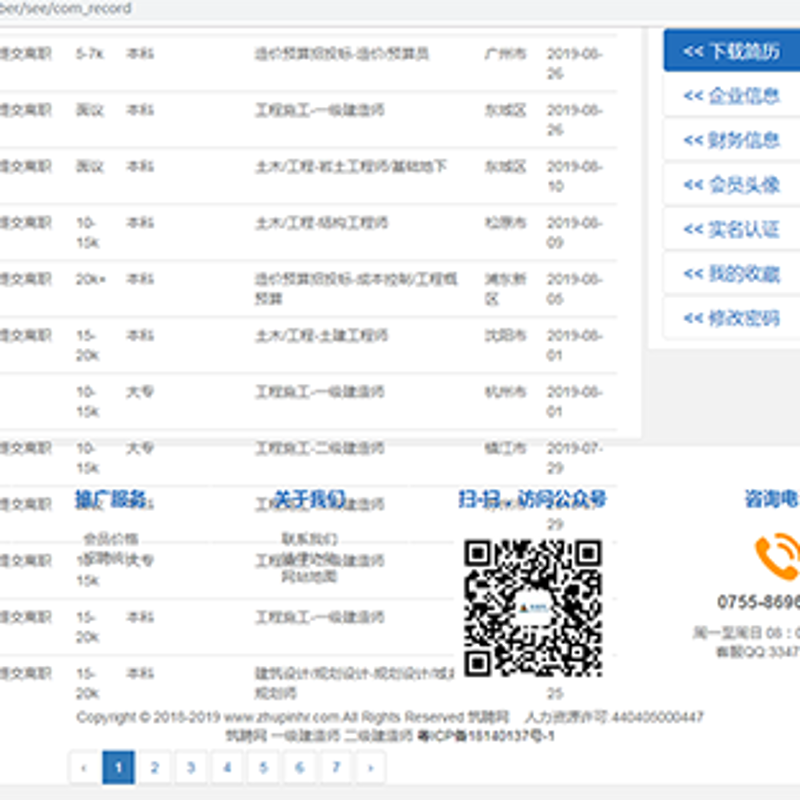Viewport: 800px width, 800px height.
Task: Select 财务信息 in the sidebar
Action: point(732,140)
